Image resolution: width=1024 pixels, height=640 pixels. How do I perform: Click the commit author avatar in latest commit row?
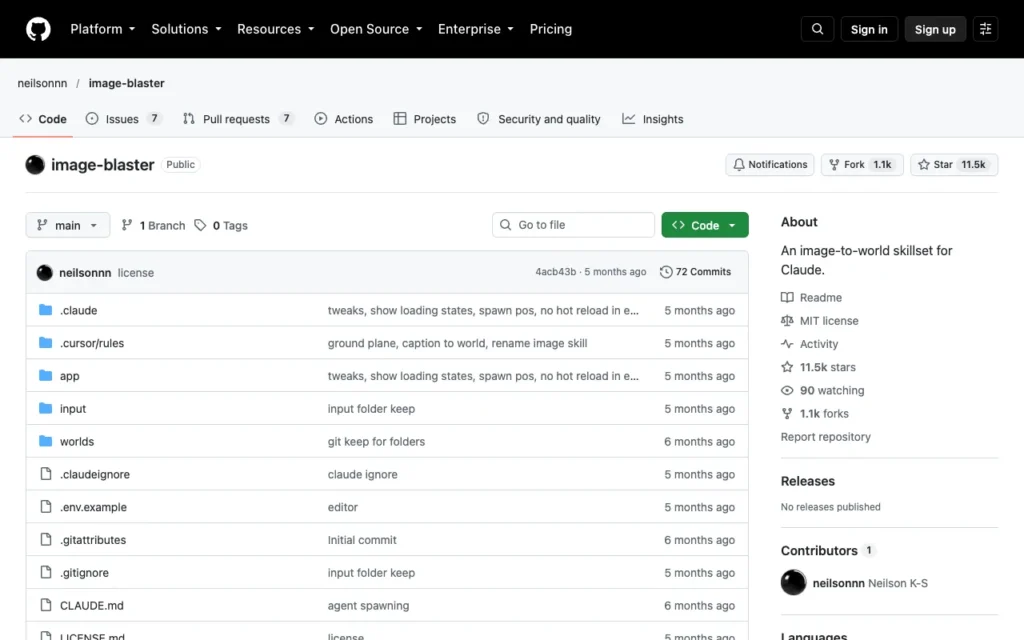(44, 272)
